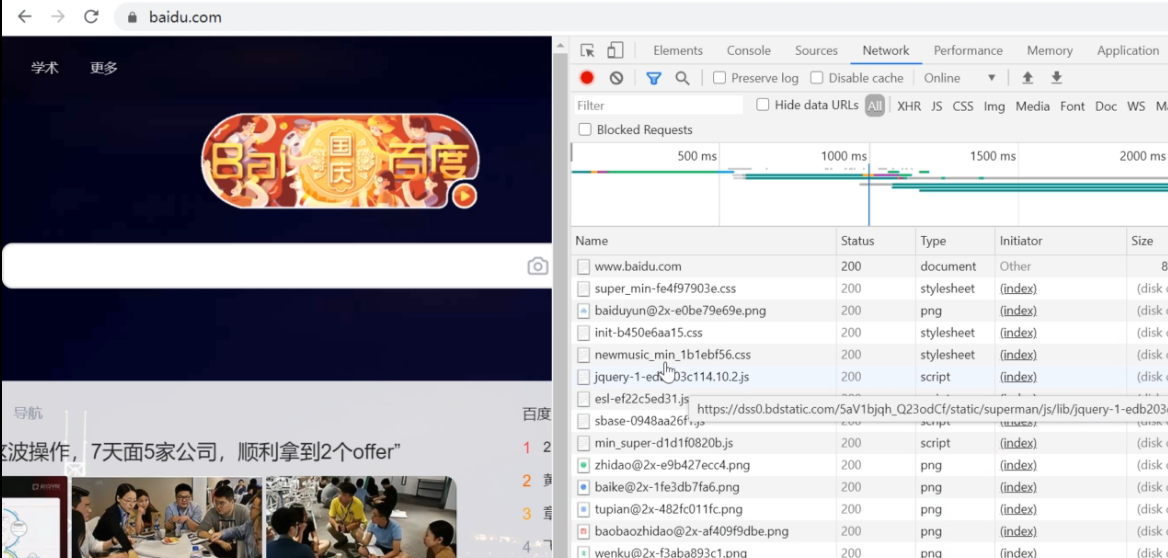Open network search magnifier icon

tap(682, 77)
